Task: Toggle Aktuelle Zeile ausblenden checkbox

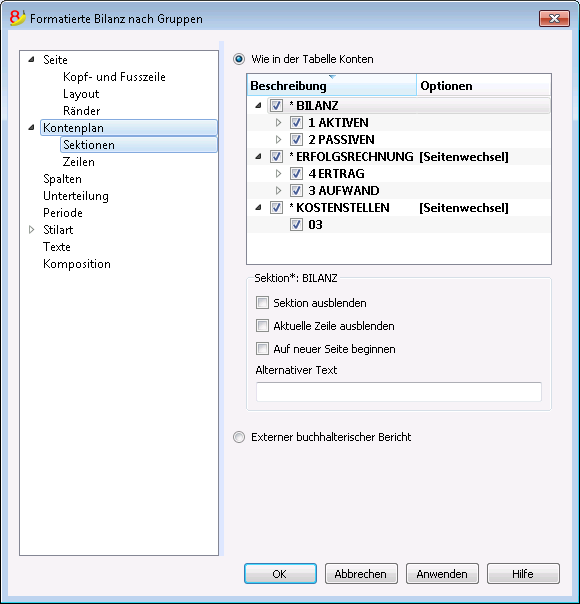Action: tap(262, 326)
